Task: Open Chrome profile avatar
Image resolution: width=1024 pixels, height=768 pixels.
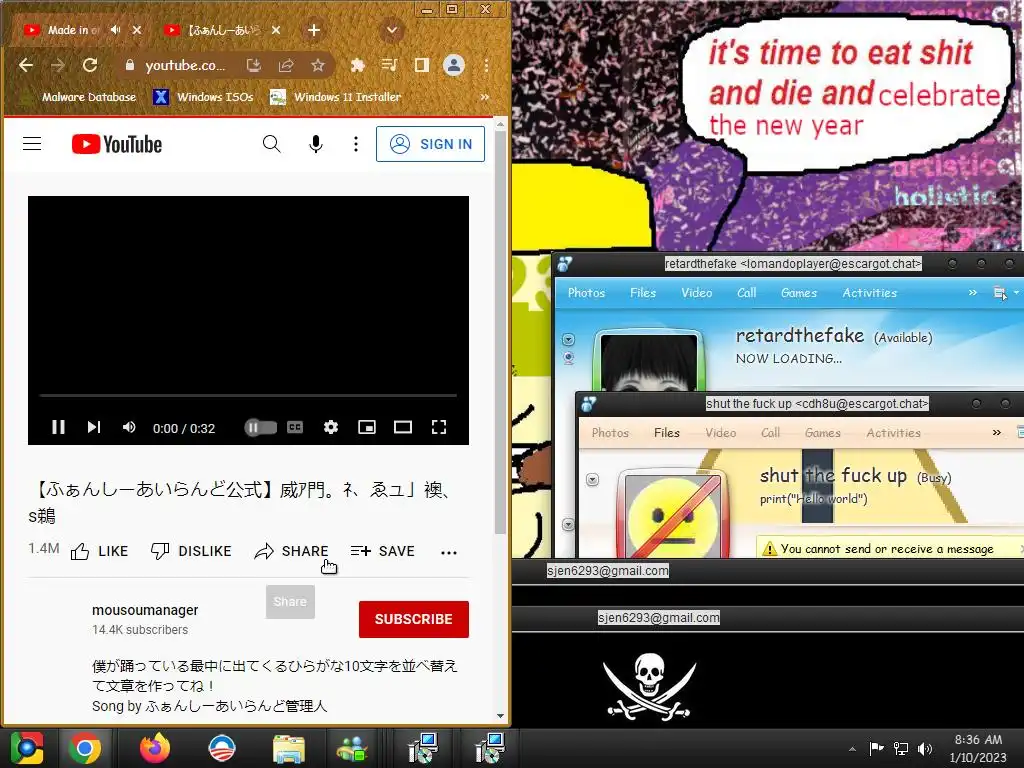Action: pyautogui.click(x=454, y=65)
